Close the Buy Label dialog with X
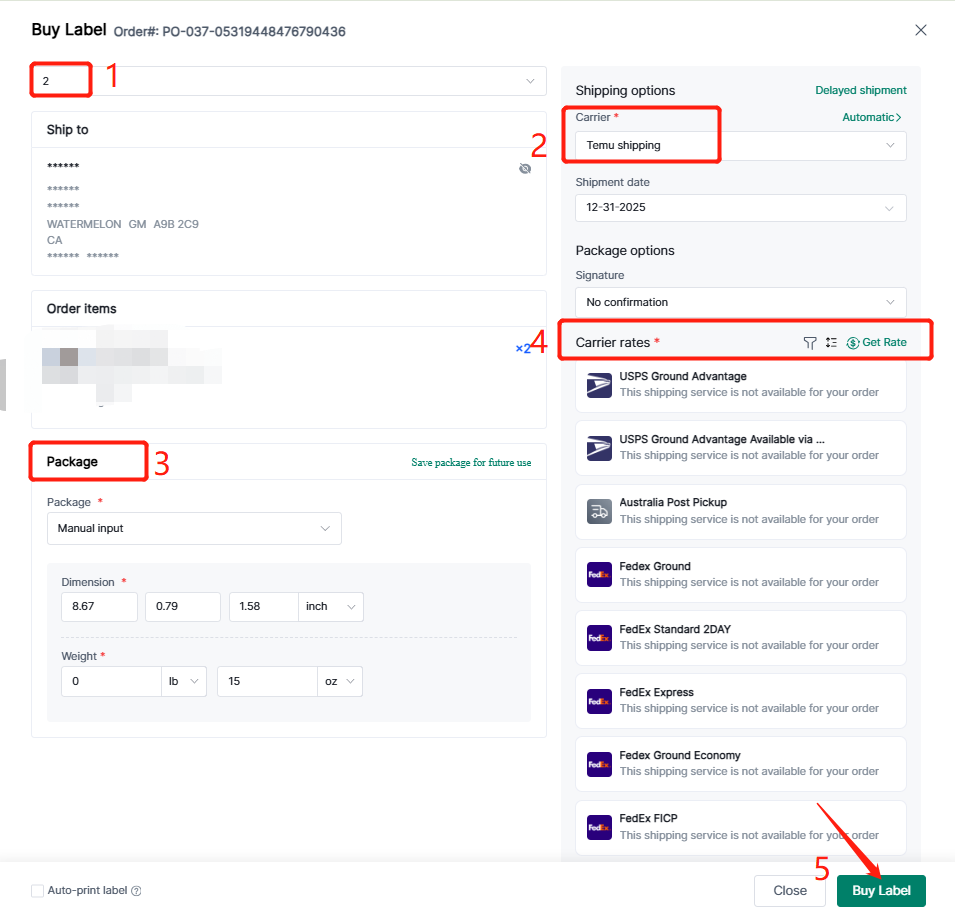955x912 pixels. click(921, 31)
